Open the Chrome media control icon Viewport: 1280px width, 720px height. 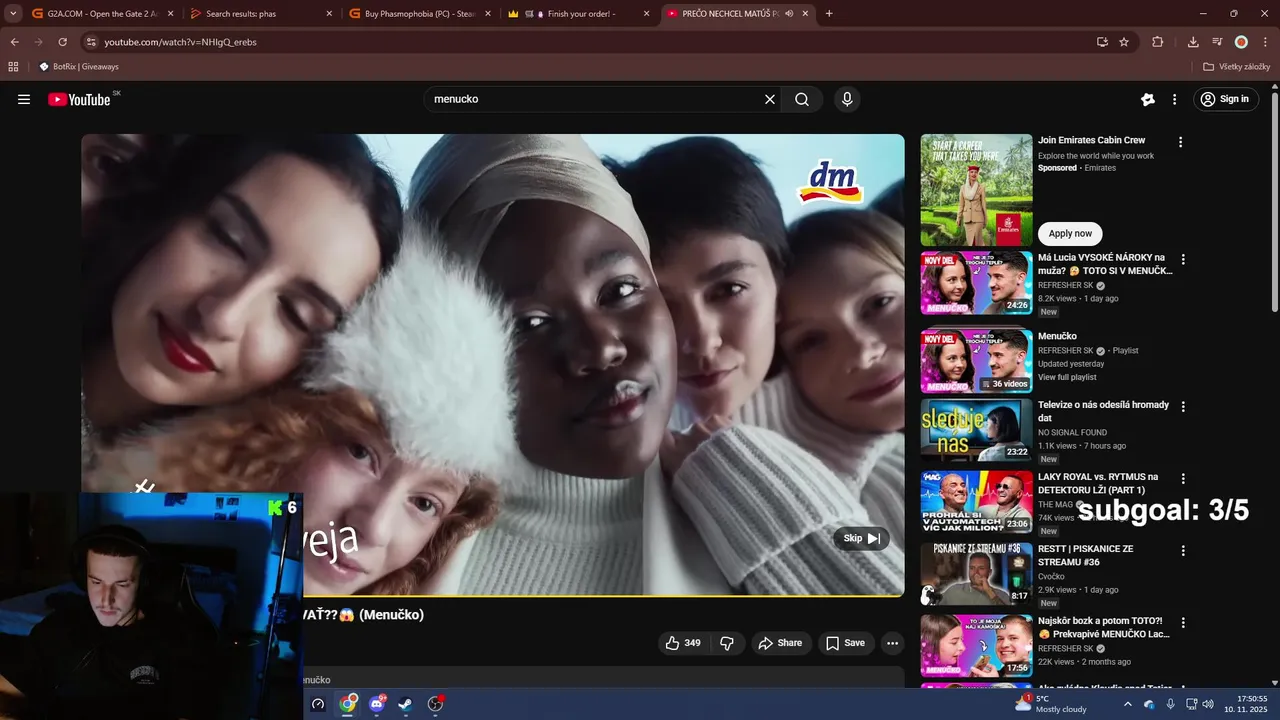point(1217,42)
